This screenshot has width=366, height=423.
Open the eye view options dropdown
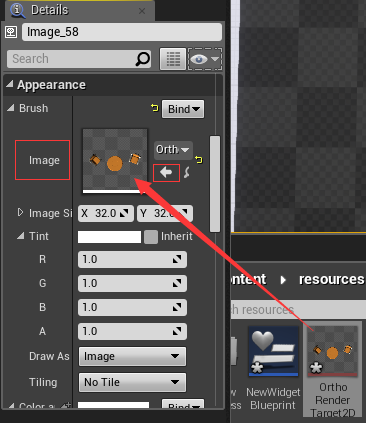coord(205,59)
